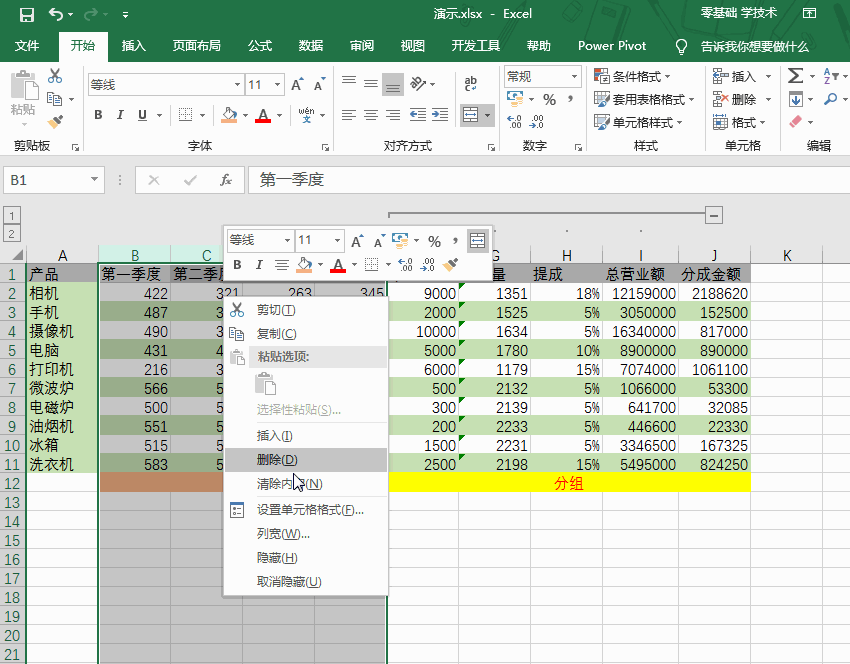Choose 设置单元格格式(F)... in context menu

(306, 510)
